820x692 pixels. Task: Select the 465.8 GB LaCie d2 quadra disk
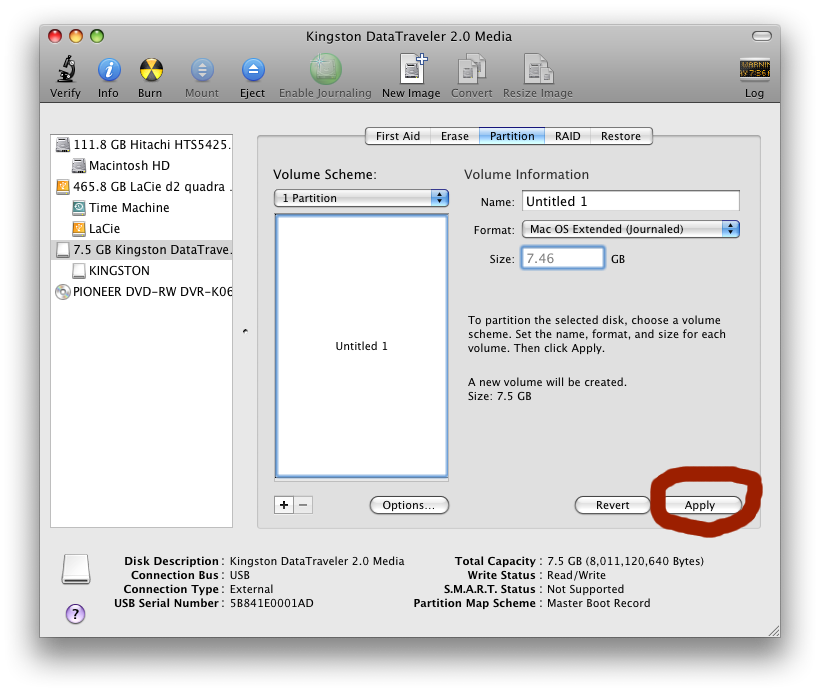click(x=141, y=187)
